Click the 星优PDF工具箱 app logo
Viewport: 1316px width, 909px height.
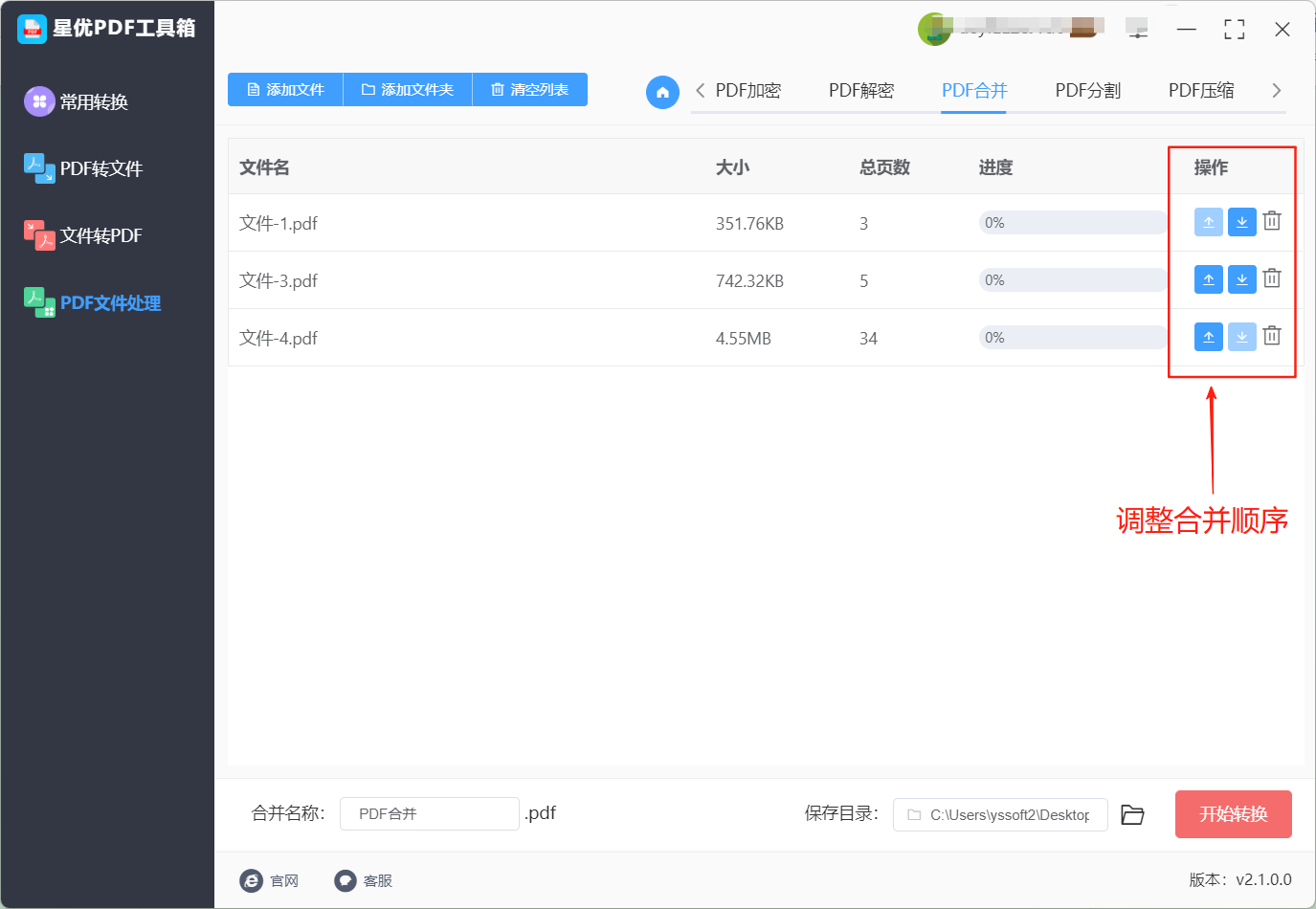[x=32, y=29]
